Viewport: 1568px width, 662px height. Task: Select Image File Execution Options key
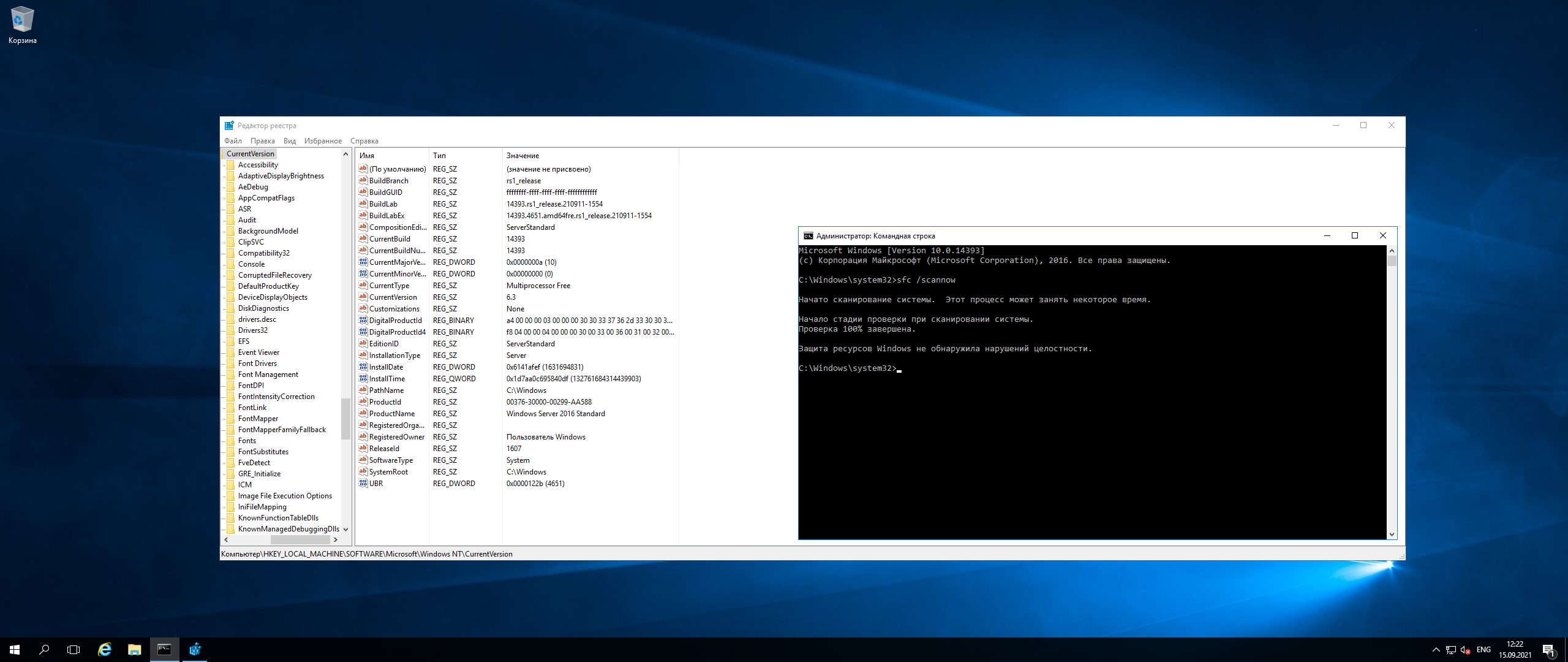(285, 496)
